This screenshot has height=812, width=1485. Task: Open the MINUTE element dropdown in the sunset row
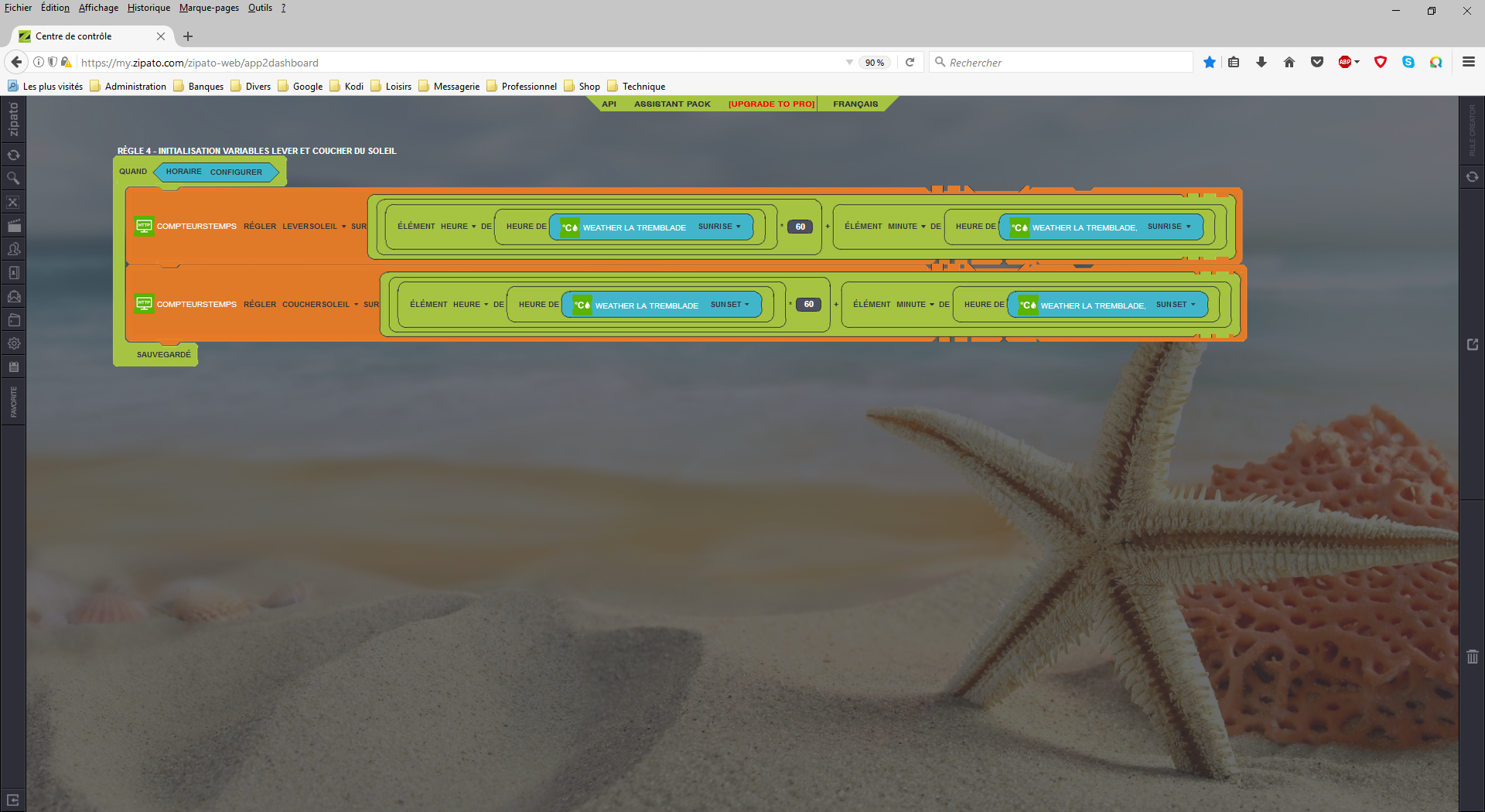pyautogui.click(x=915, y=305)
